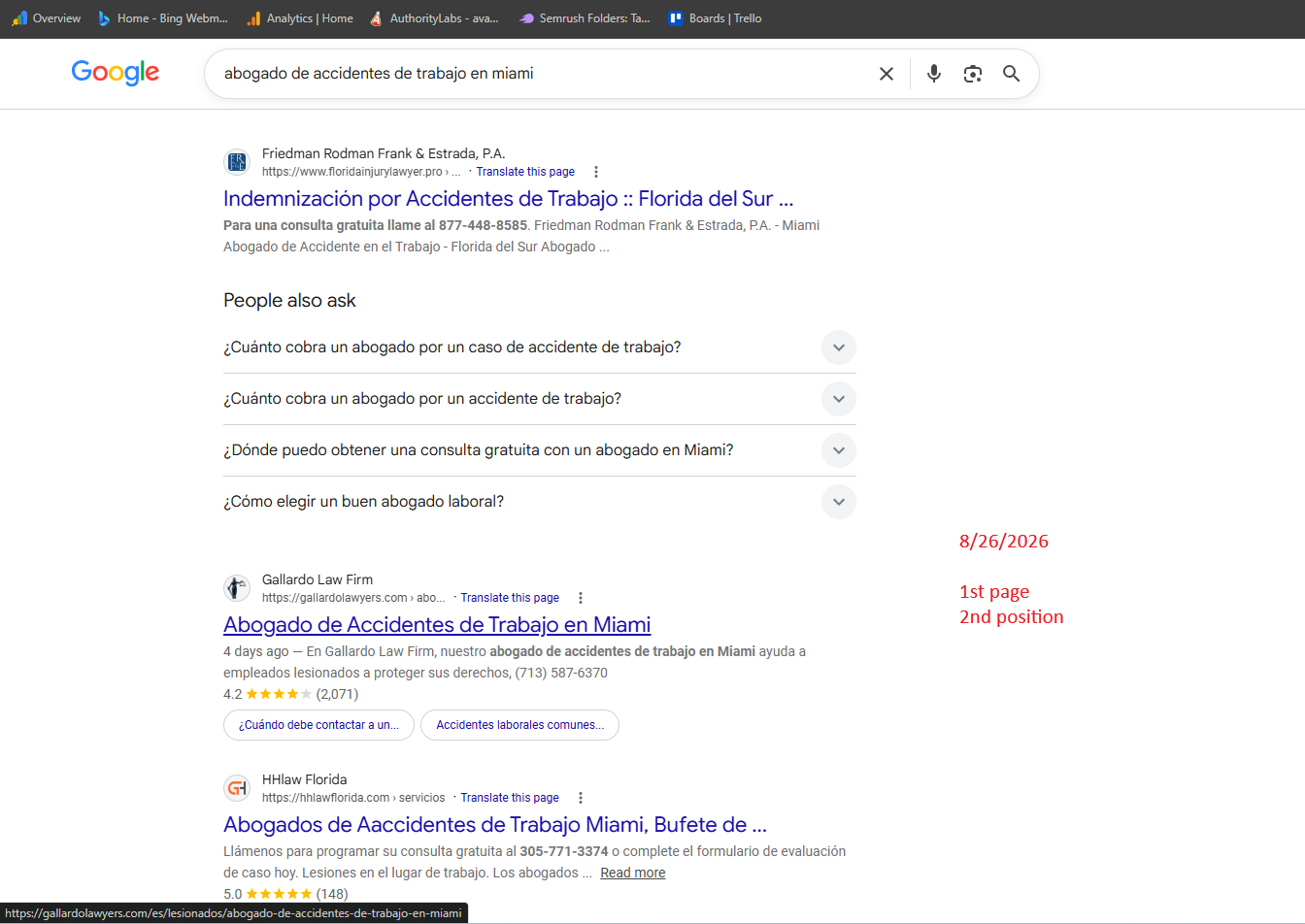Click 'Read more' in HHlaw snippet
The height and width of the screenshot is (924, 1305).
(633, 873)
